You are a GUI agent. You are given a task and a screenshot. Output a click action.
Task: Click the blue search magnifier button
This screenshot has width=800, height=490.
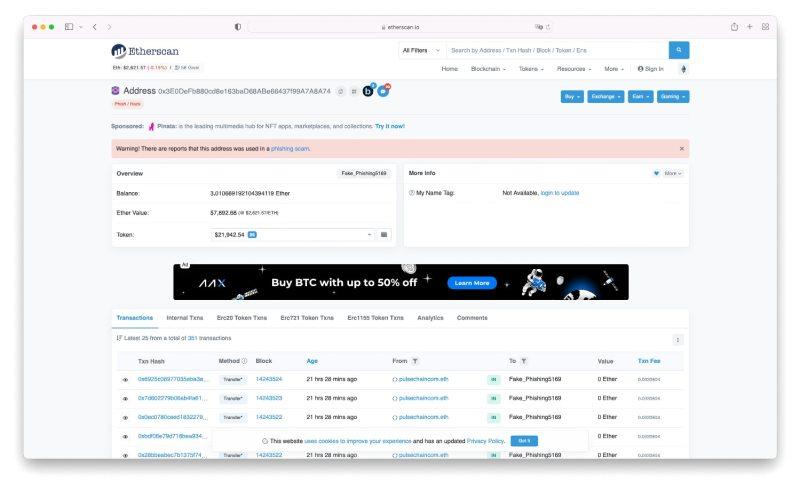click(679, 50)
